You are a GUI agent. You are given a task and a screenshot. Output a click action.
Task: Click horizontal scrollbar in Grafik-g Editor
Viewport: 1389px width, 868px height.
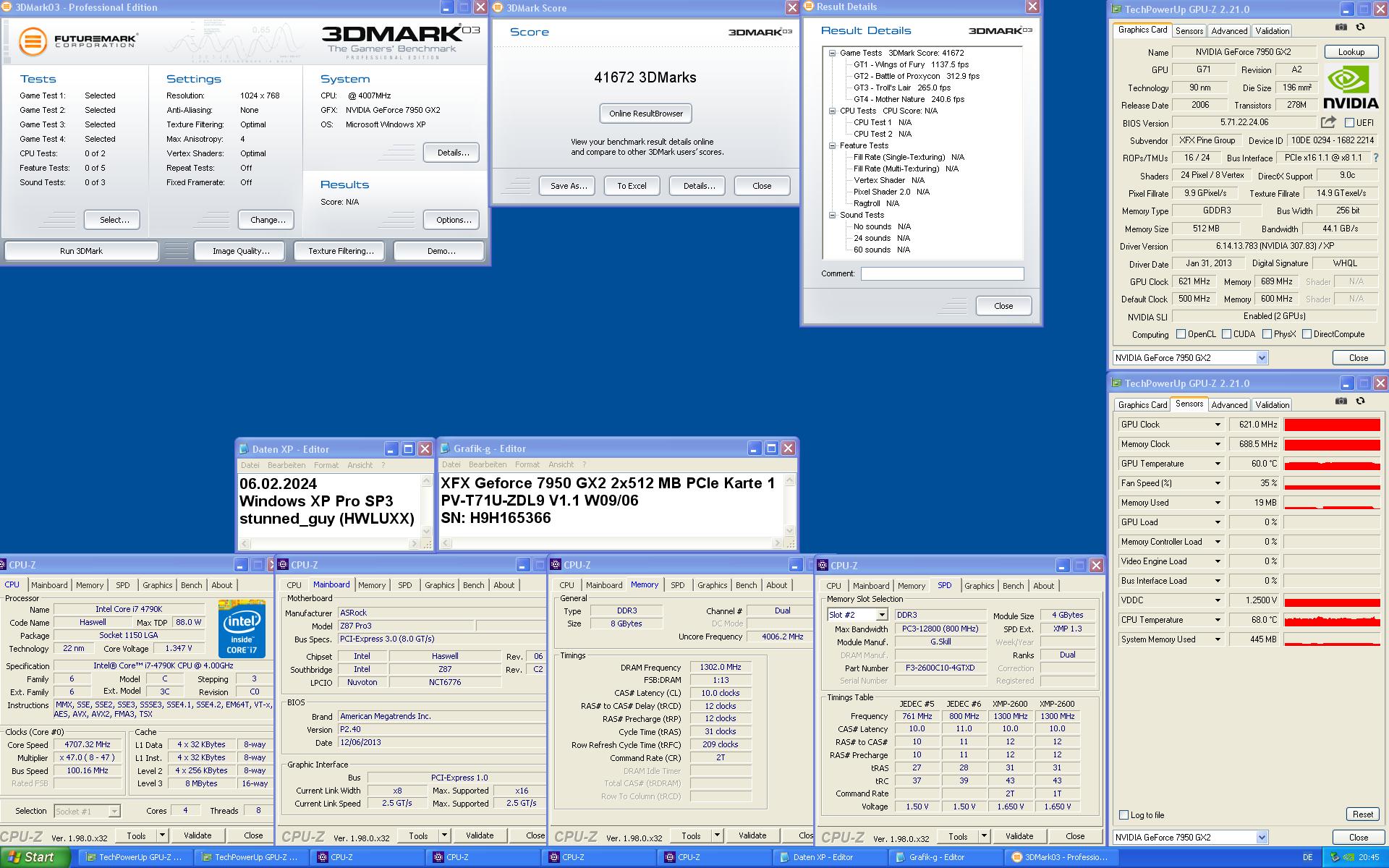(611, 543)
